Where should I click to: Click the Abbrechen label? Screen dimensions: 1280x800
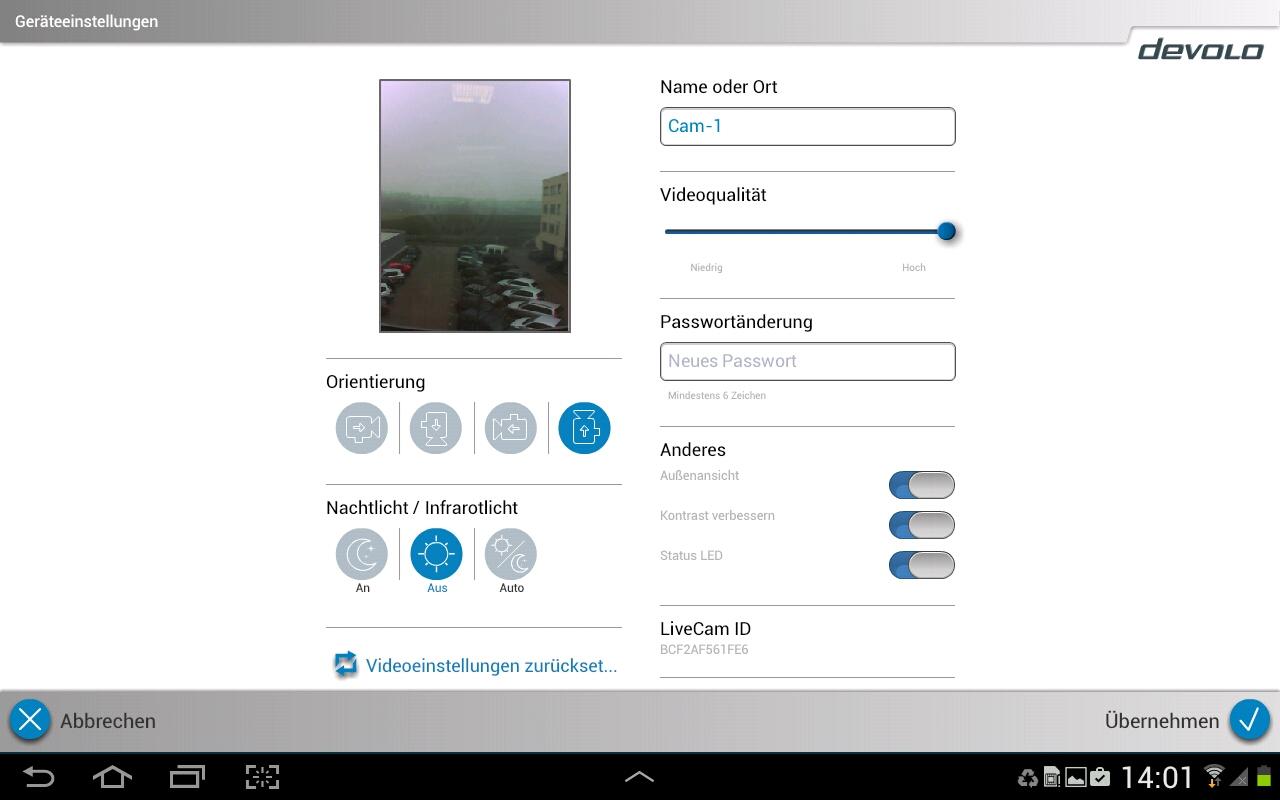[x=108, y=721]
